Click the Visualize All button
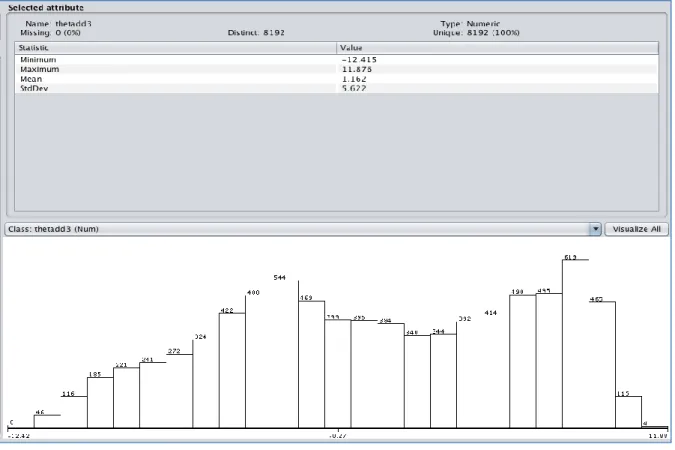Image resolution: width=675 pixels, height=450 pixels. pos(636,229)
